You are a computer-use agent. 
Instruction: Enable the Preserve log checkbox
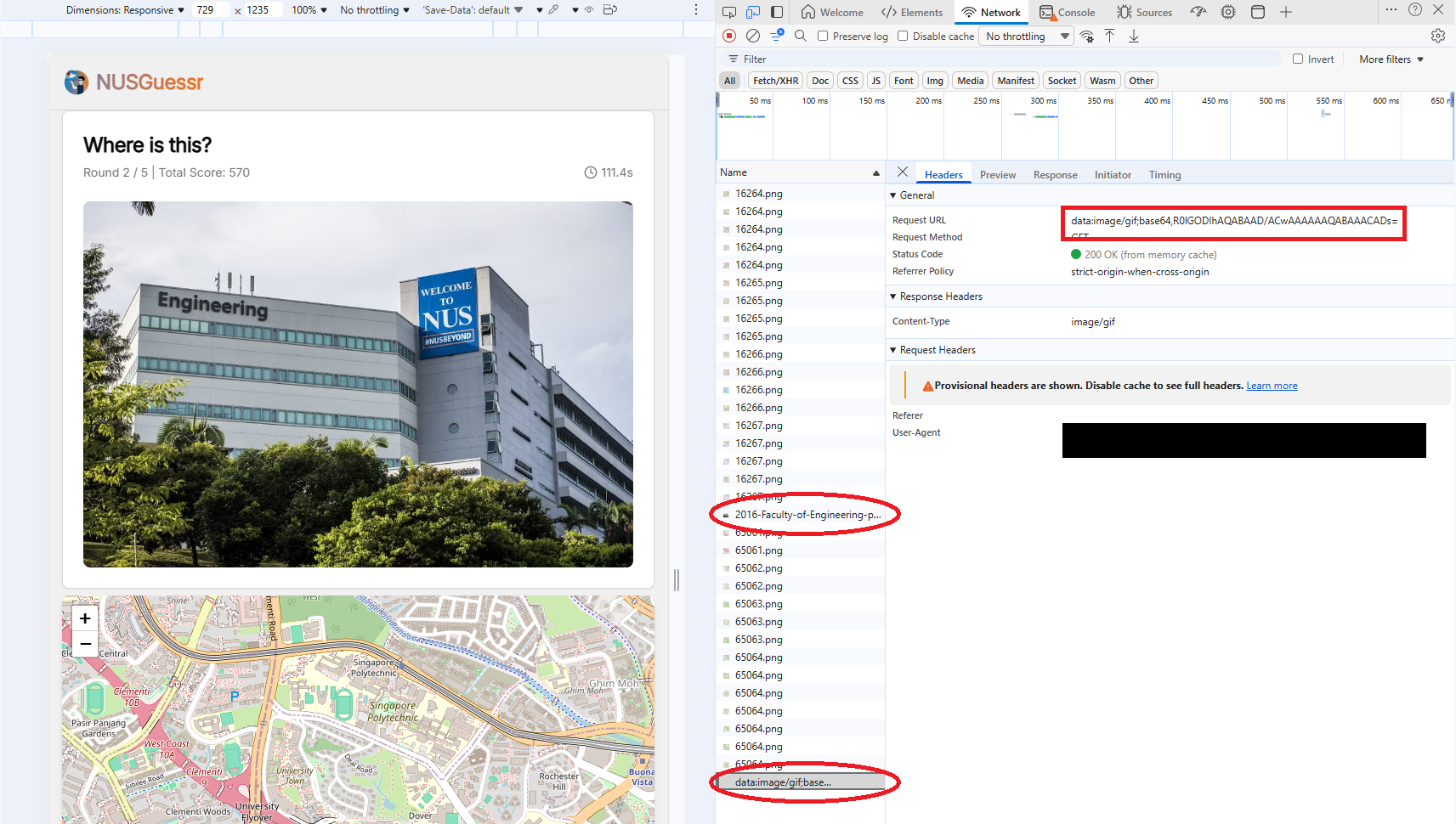click(823, 36)
